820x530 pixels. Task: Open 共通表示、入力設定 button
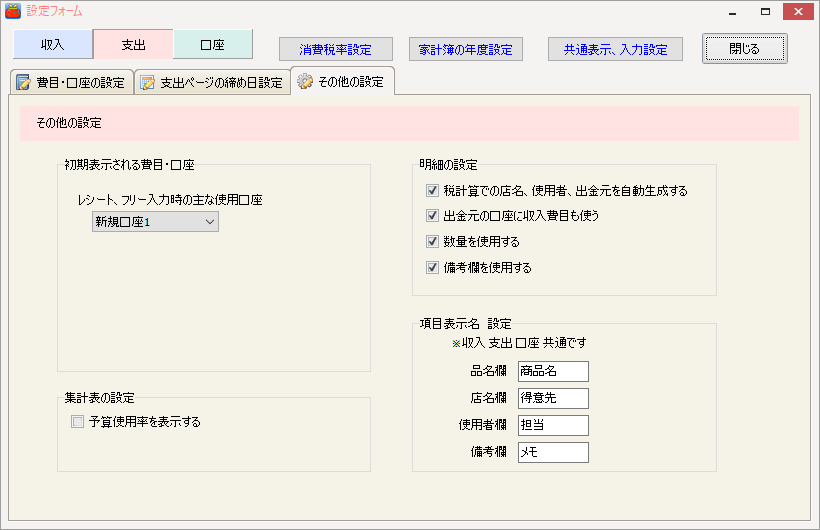[x=615, y=49]
